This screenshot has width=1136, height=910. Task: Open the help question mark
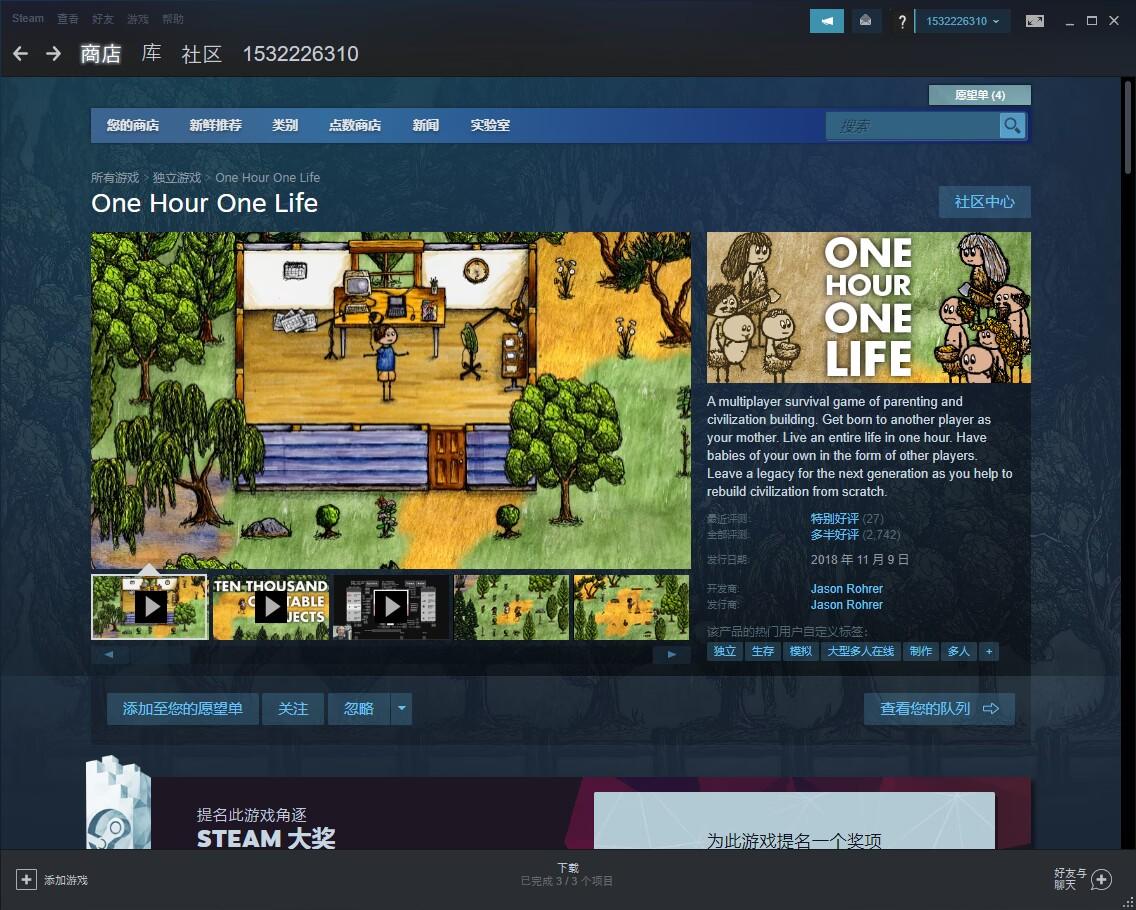tap(901, 22)
